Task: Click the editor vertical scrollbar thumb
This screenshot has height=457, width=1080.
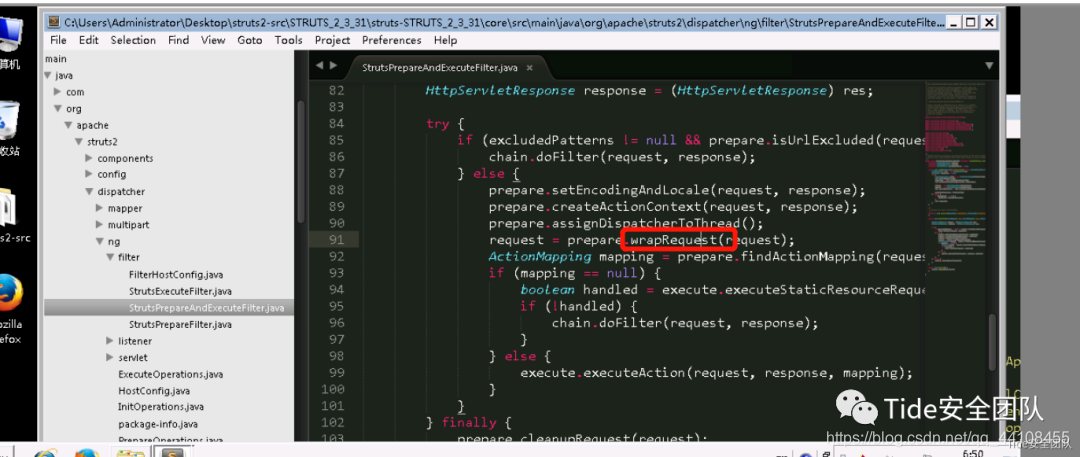Action: click(993, 343)
